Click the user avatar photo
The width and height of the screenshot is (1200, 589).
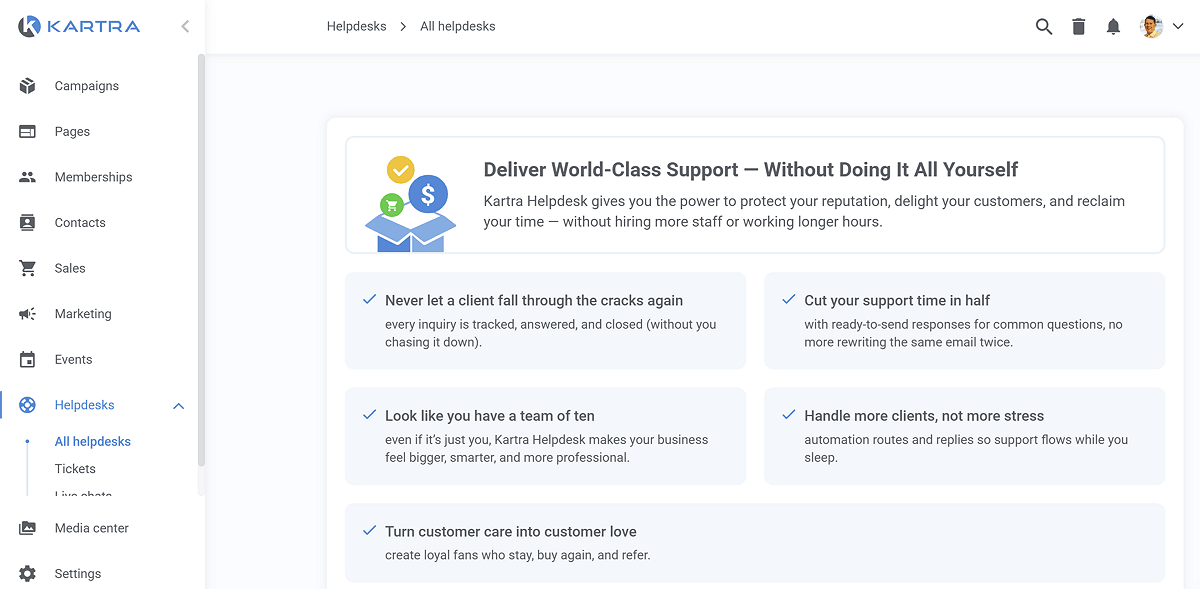click(x=1152, y=27)
